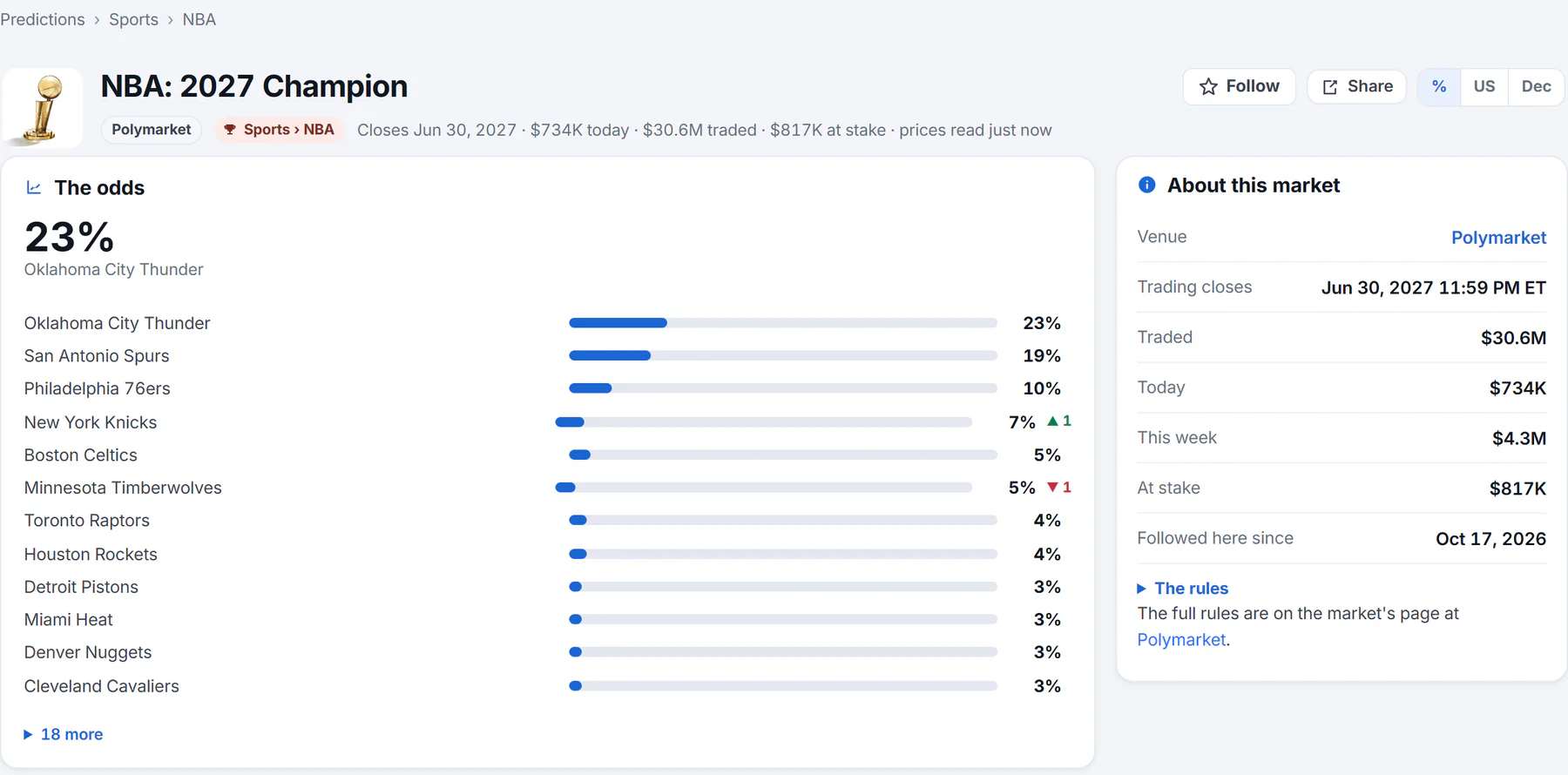Open the Sports breadcrumb

click(133, 19)
